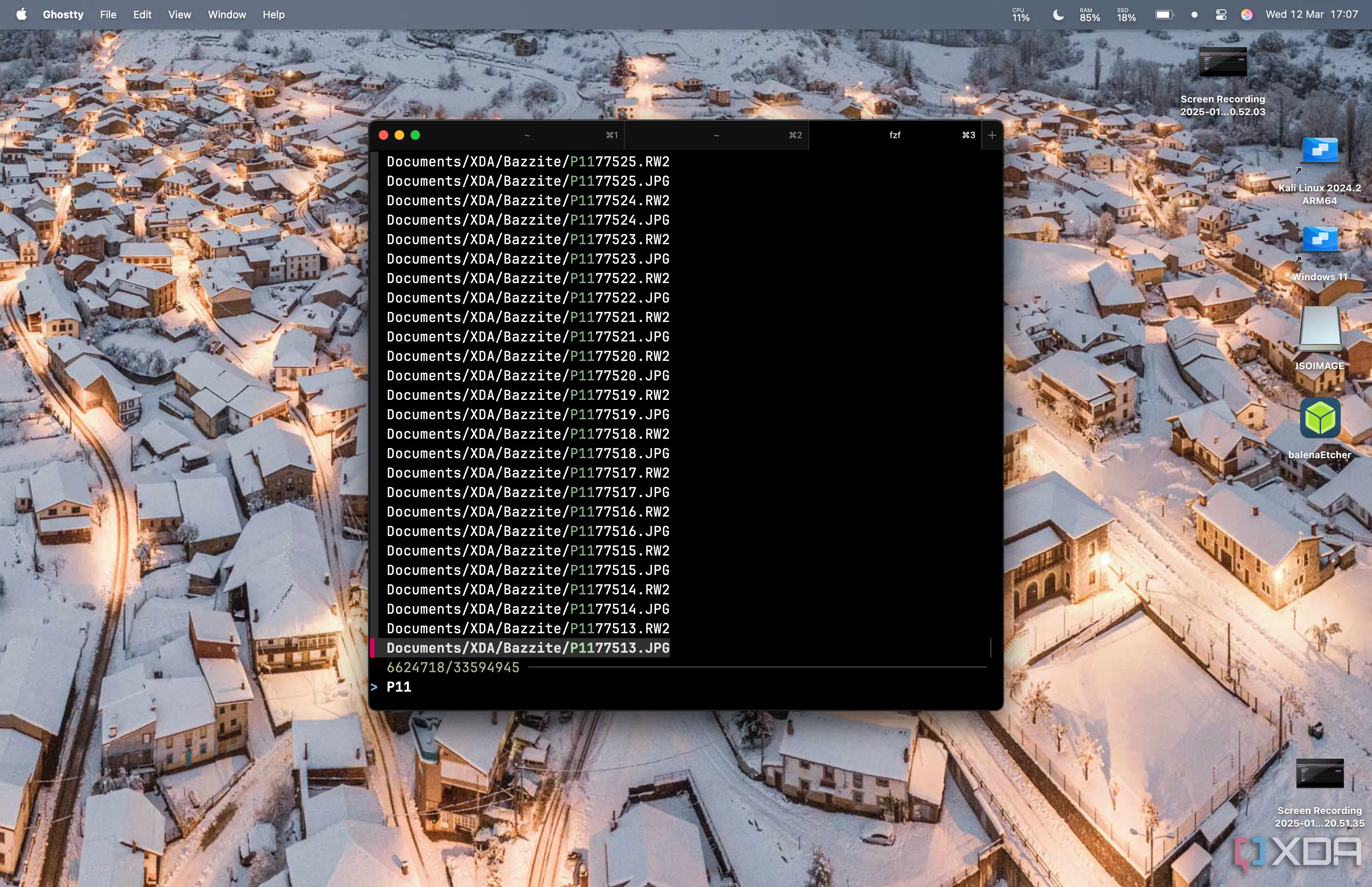Select result P1177524.RW2
Image resolution: width=1372 pixels, height=887 pixels.
point(528,201)
